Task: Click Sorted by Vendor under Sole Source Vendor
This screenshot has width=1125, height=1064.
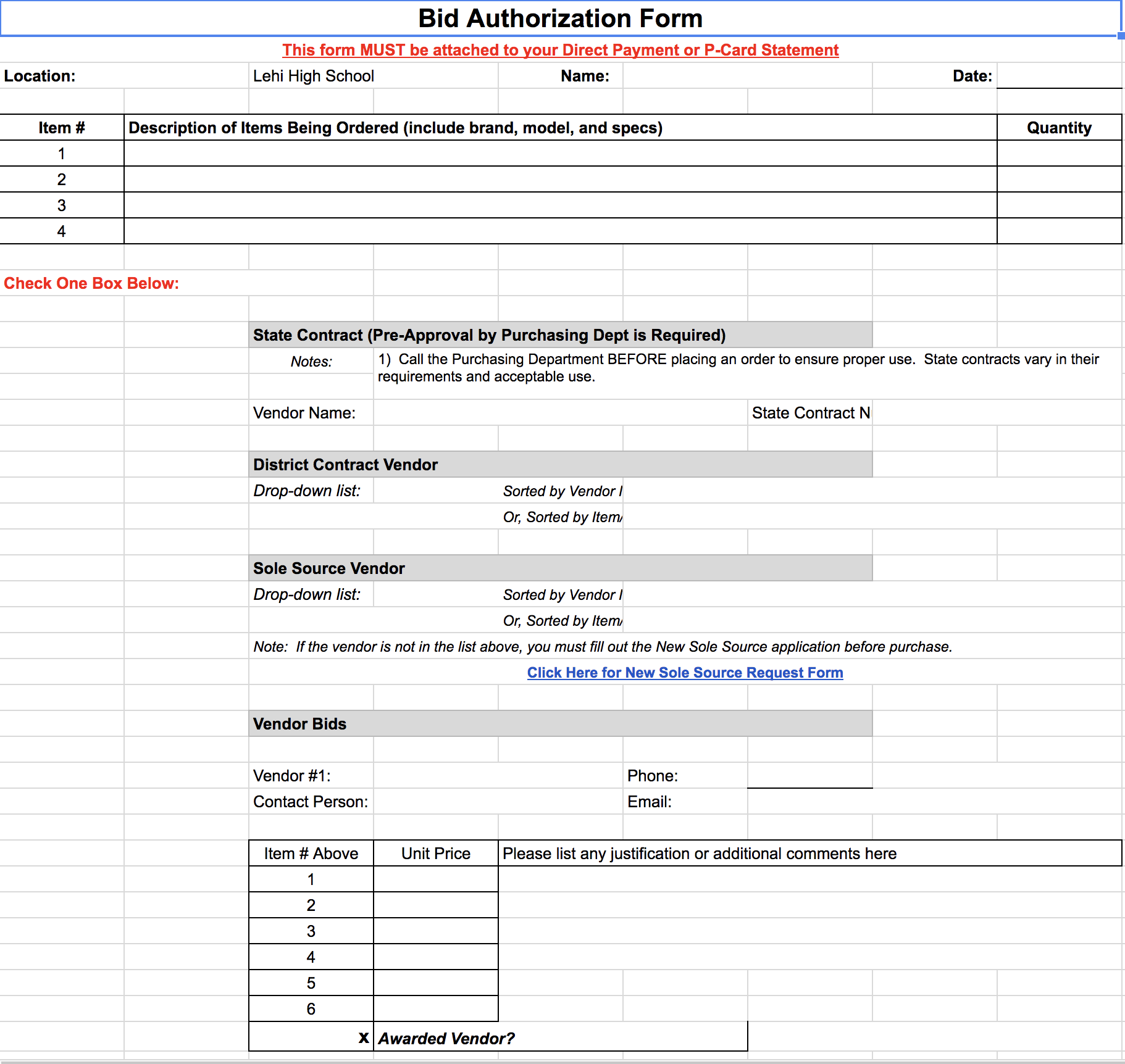Action: 562,595
